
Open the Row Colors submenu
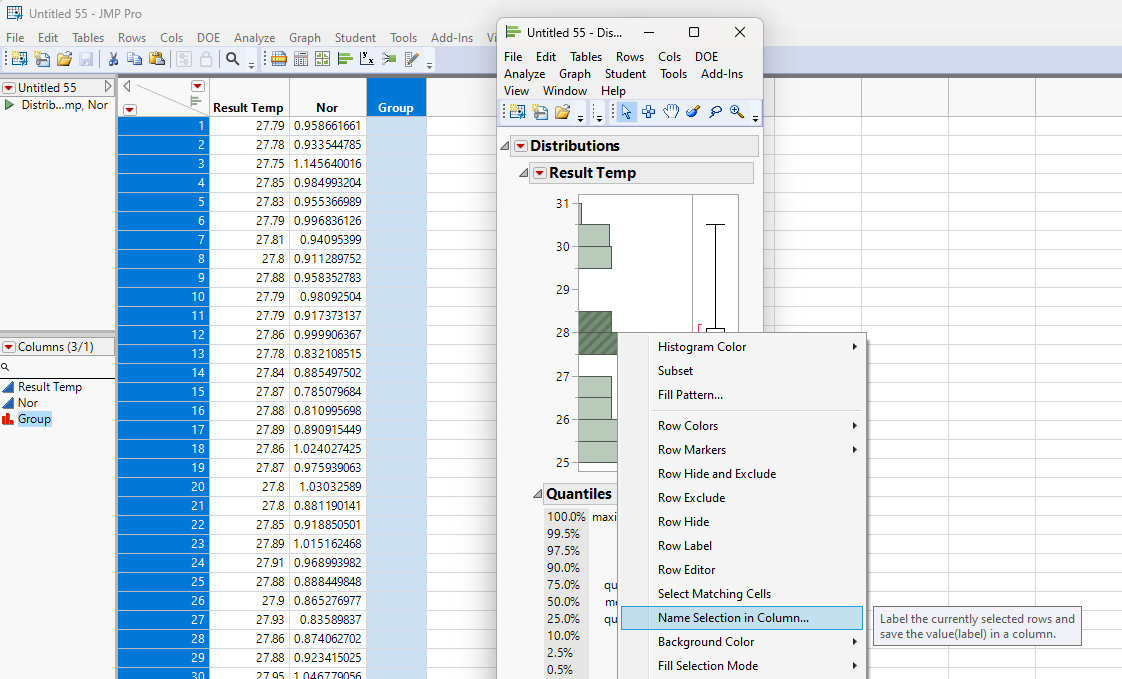click(688, 426)
